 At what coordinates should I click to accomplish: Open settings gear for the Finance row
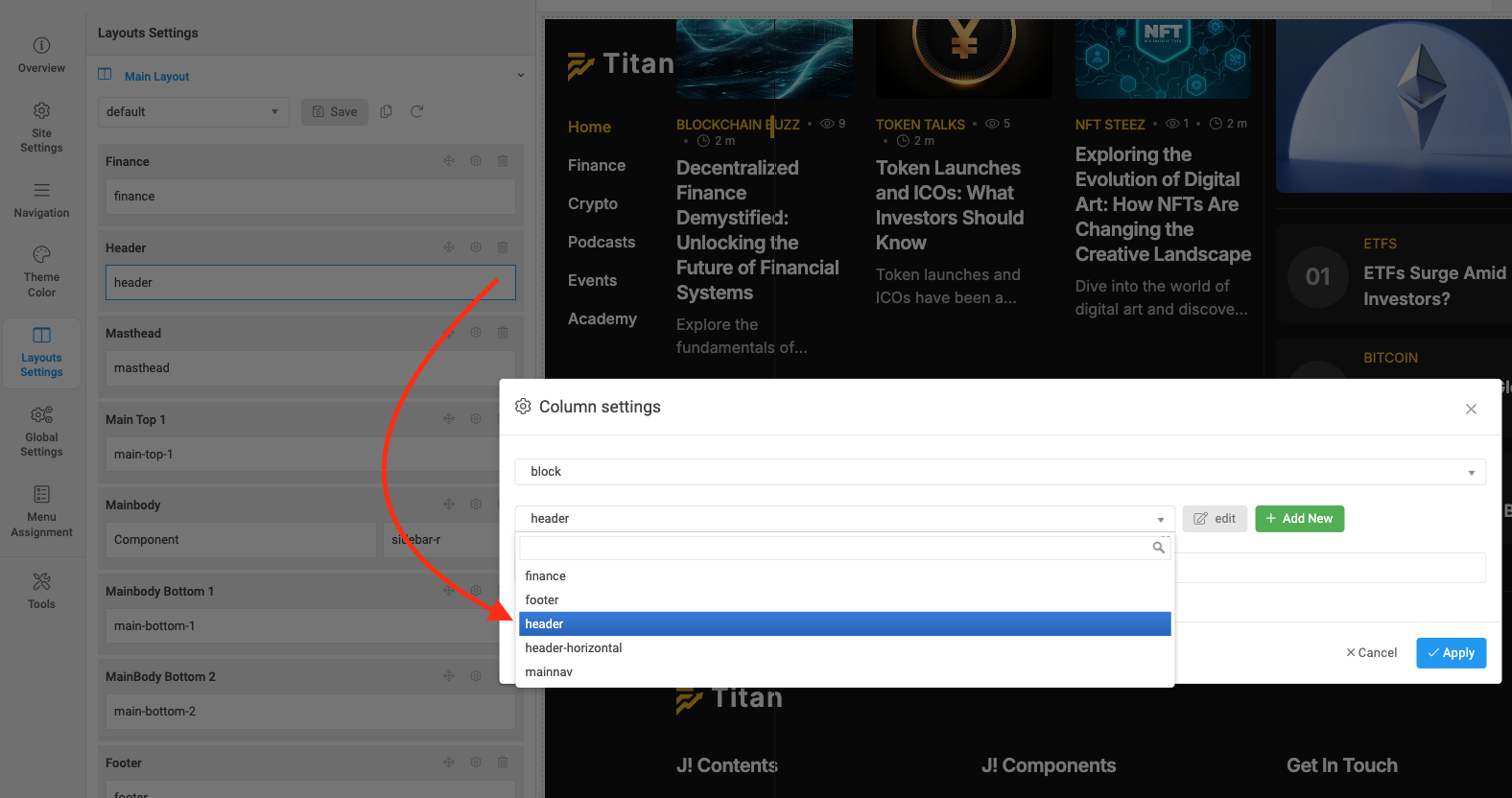[x=476, y=161]
